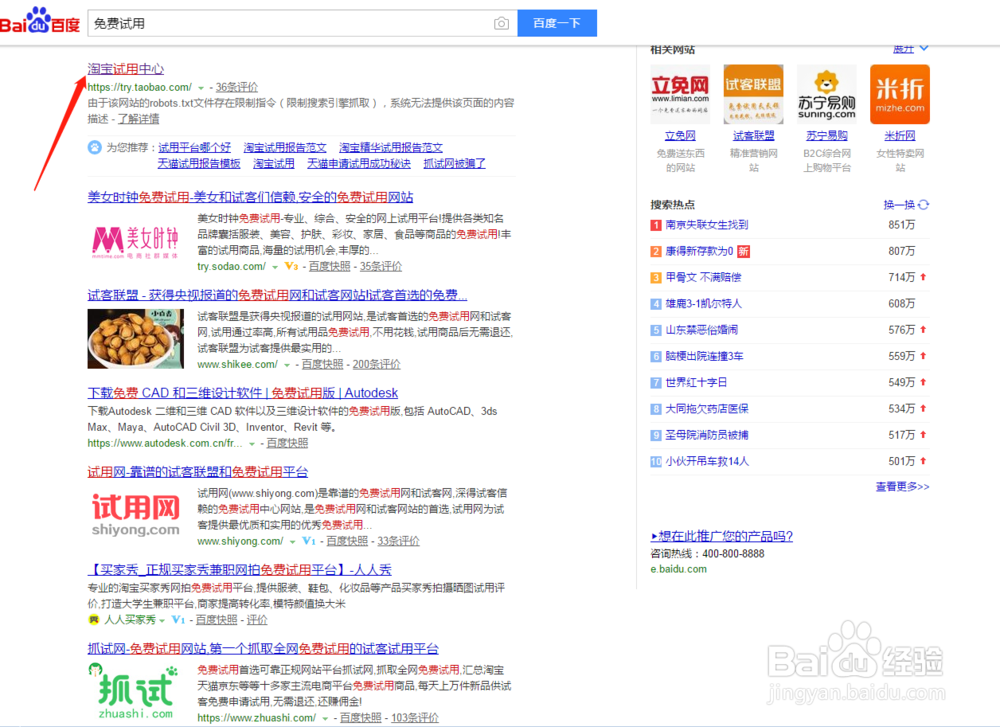
Task: Open the 美女时钟免费试用 result title
Action: (x=250, y=197)
